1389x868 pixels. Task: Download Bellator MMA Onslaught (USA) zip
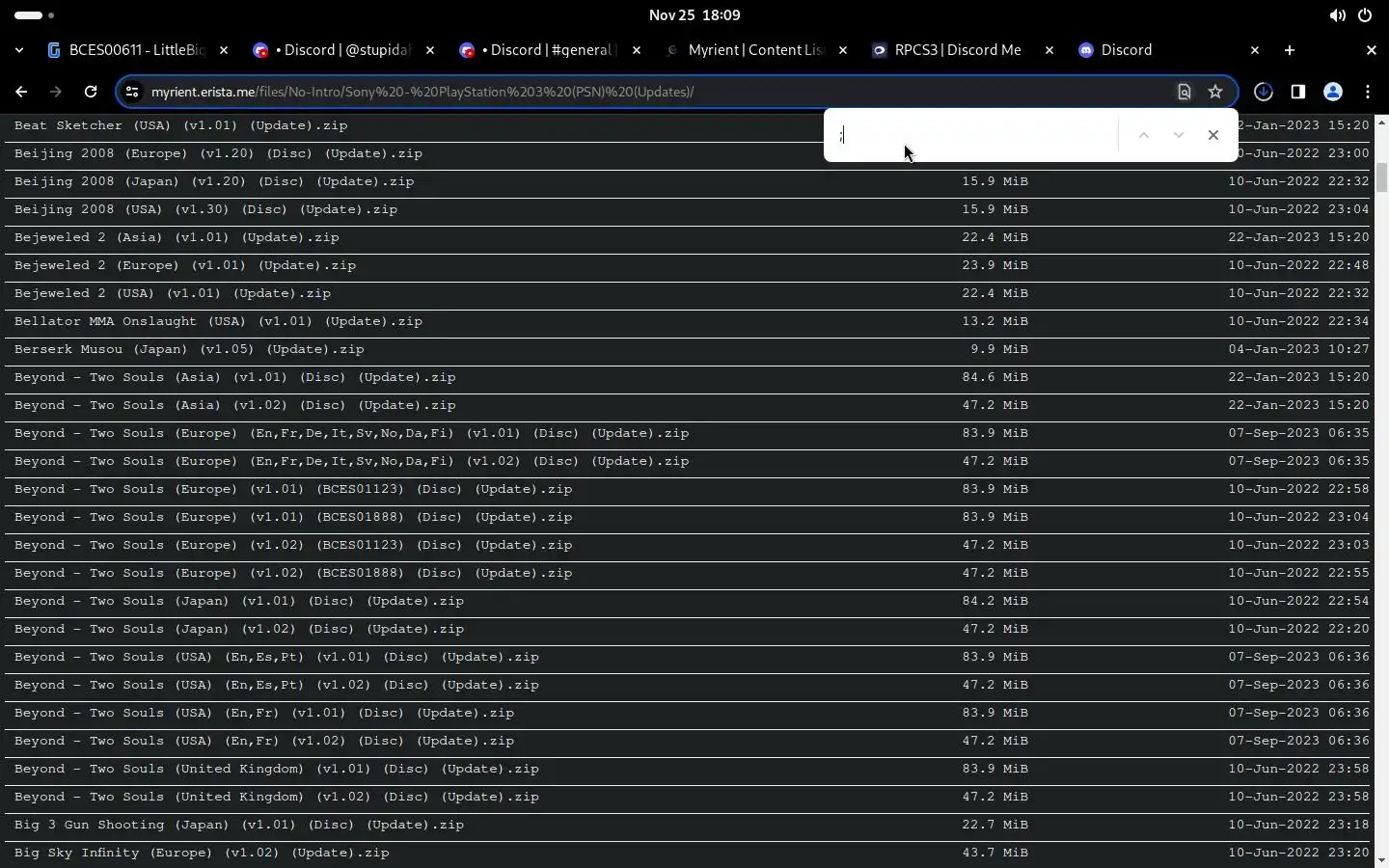[218, 321]
